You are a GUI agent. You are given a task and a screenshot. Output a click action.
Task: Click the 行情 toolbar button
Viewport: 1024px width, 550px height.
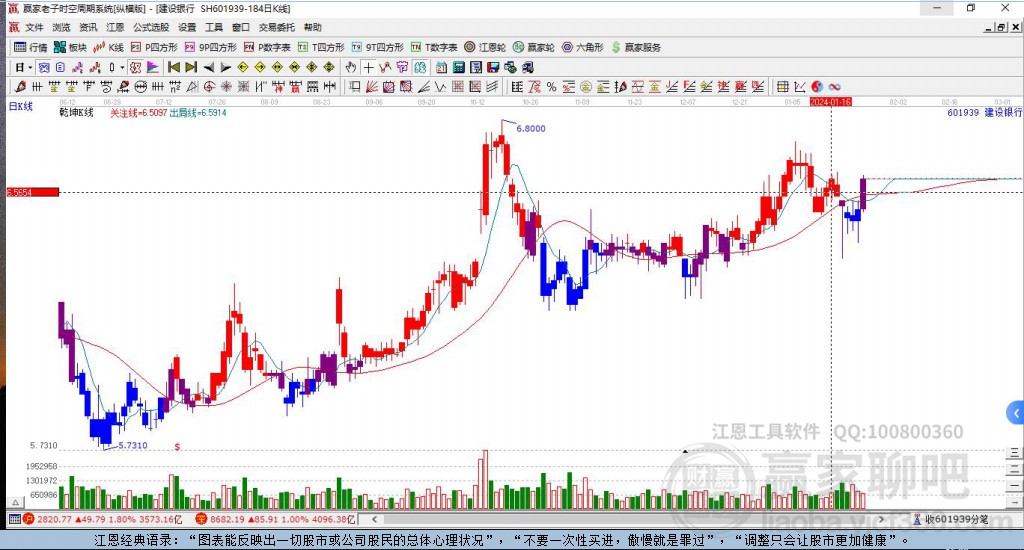pyautogui.click(x=31, y=47)
